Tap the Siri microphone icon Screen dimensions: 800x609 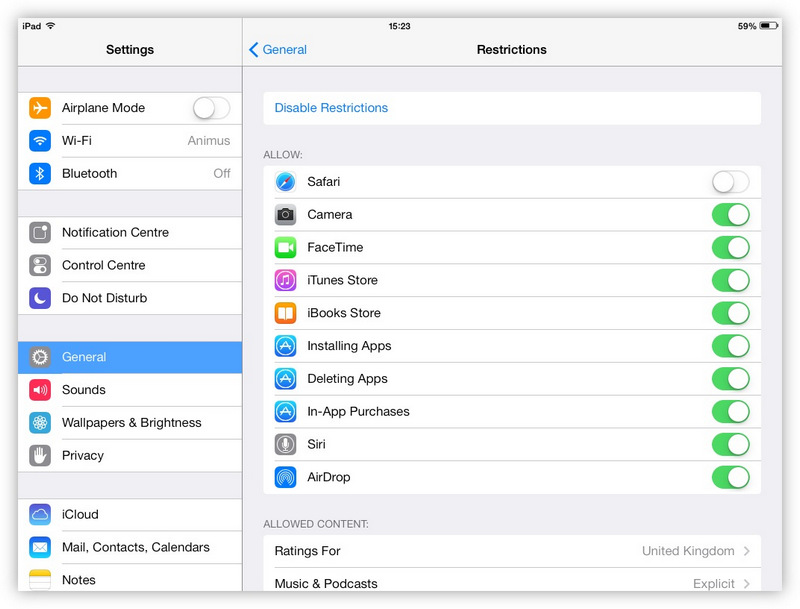pos(285,444)
